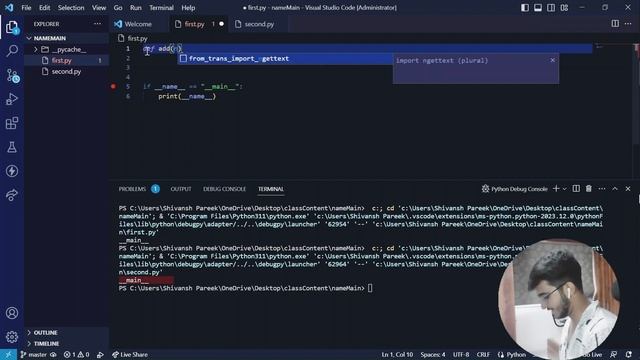Open the launch profile dropdown arrow
The width and height of the screenshot is (640, 360).
pos(565,189)
